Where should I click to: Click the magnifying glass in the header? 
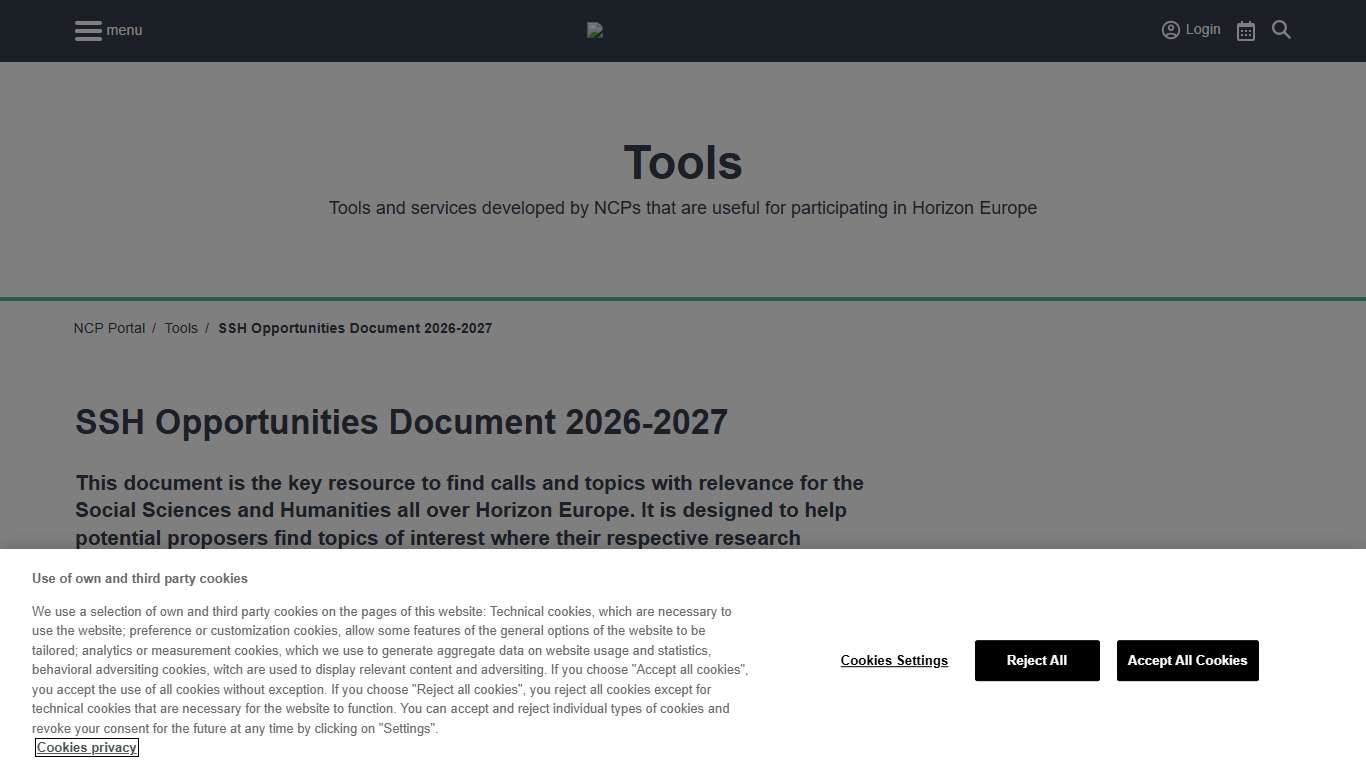(1281, 30)
